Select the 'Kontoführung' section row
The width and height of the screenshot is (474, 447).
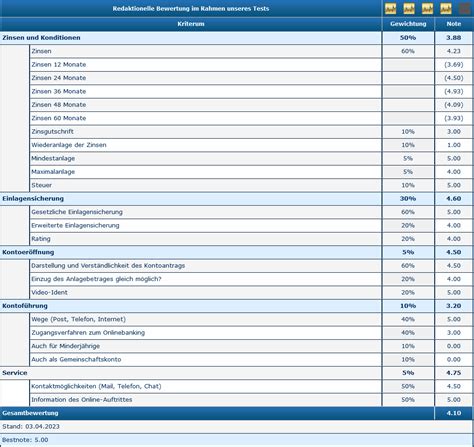[237, 306]
